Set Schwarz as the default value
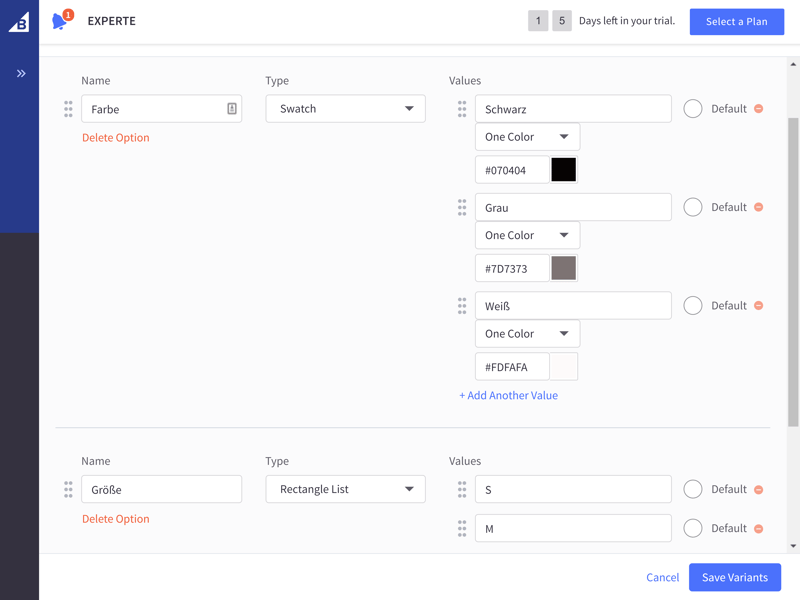The image size is (800, 600). click(x=693, y=109)
